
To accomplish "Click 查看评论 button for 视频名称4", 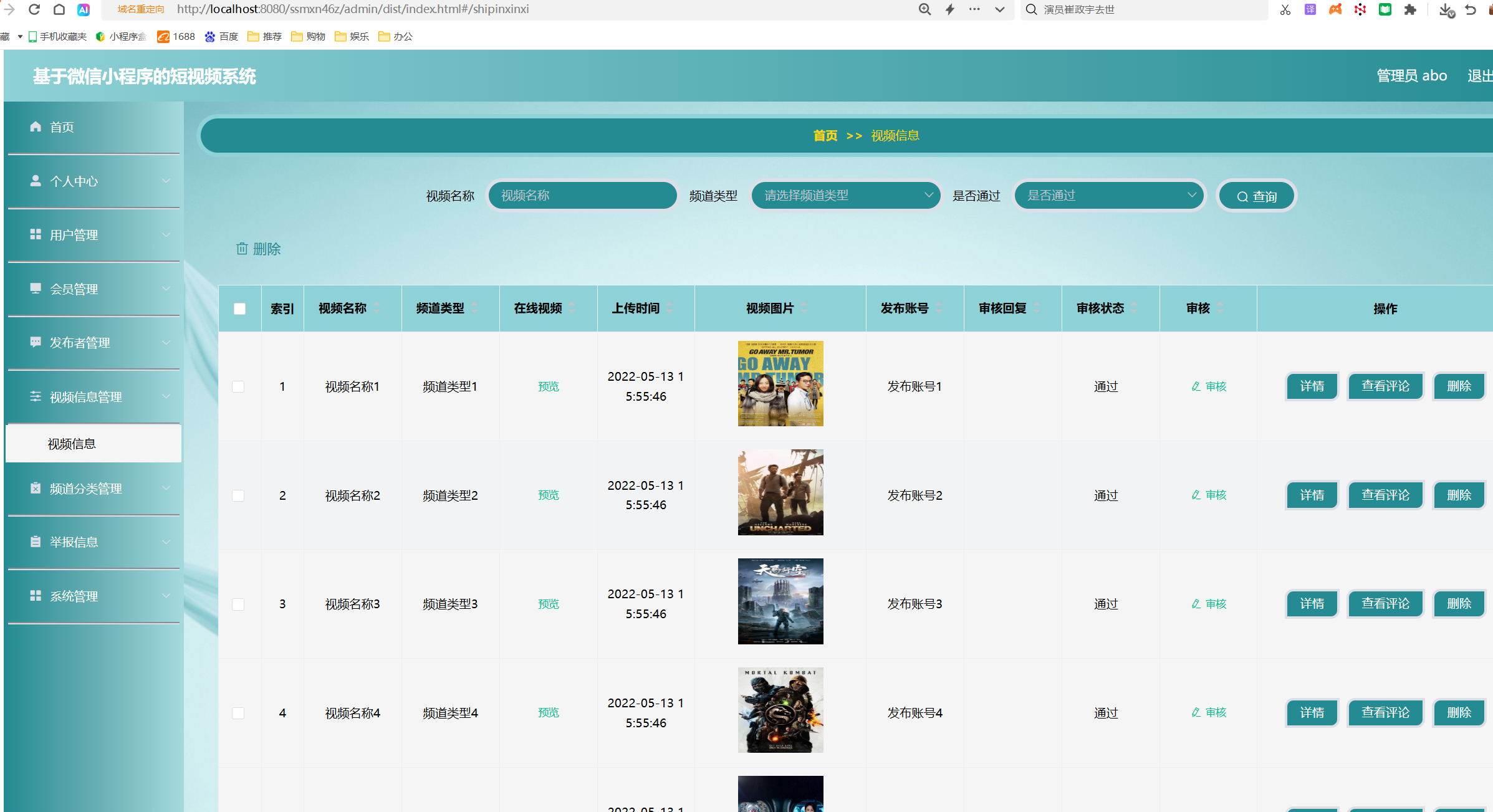I will 1385,713.
